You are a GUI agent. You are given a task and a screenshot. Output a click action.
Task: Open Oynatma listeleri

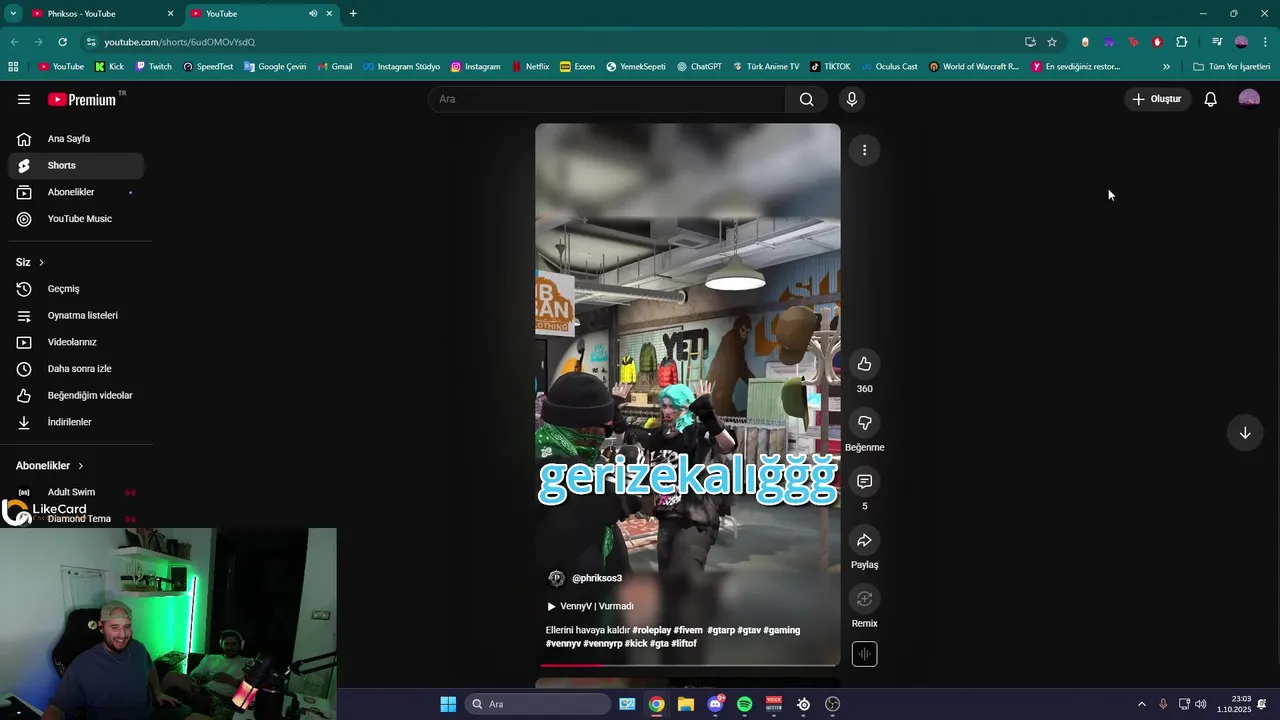[76, 315]
